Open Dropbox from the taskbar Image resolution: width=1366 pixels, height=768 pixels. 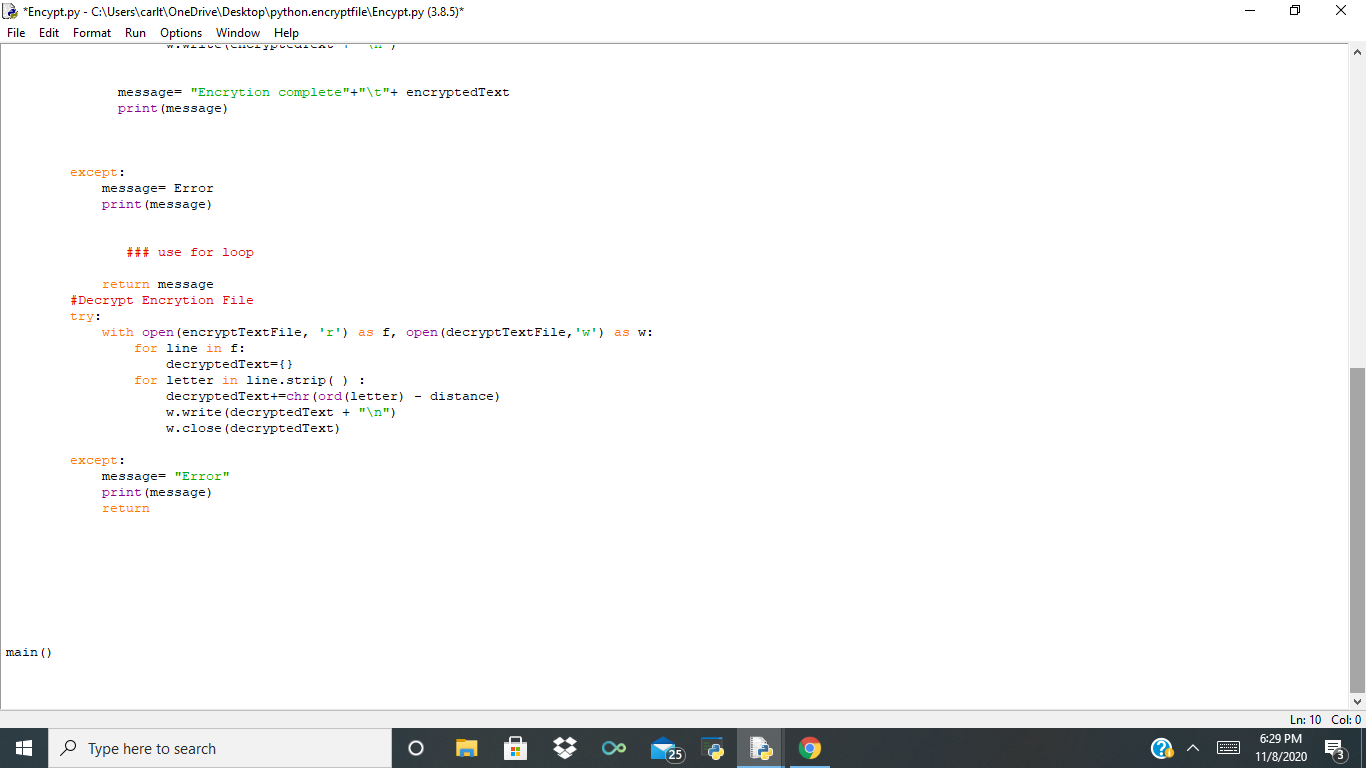563,747
